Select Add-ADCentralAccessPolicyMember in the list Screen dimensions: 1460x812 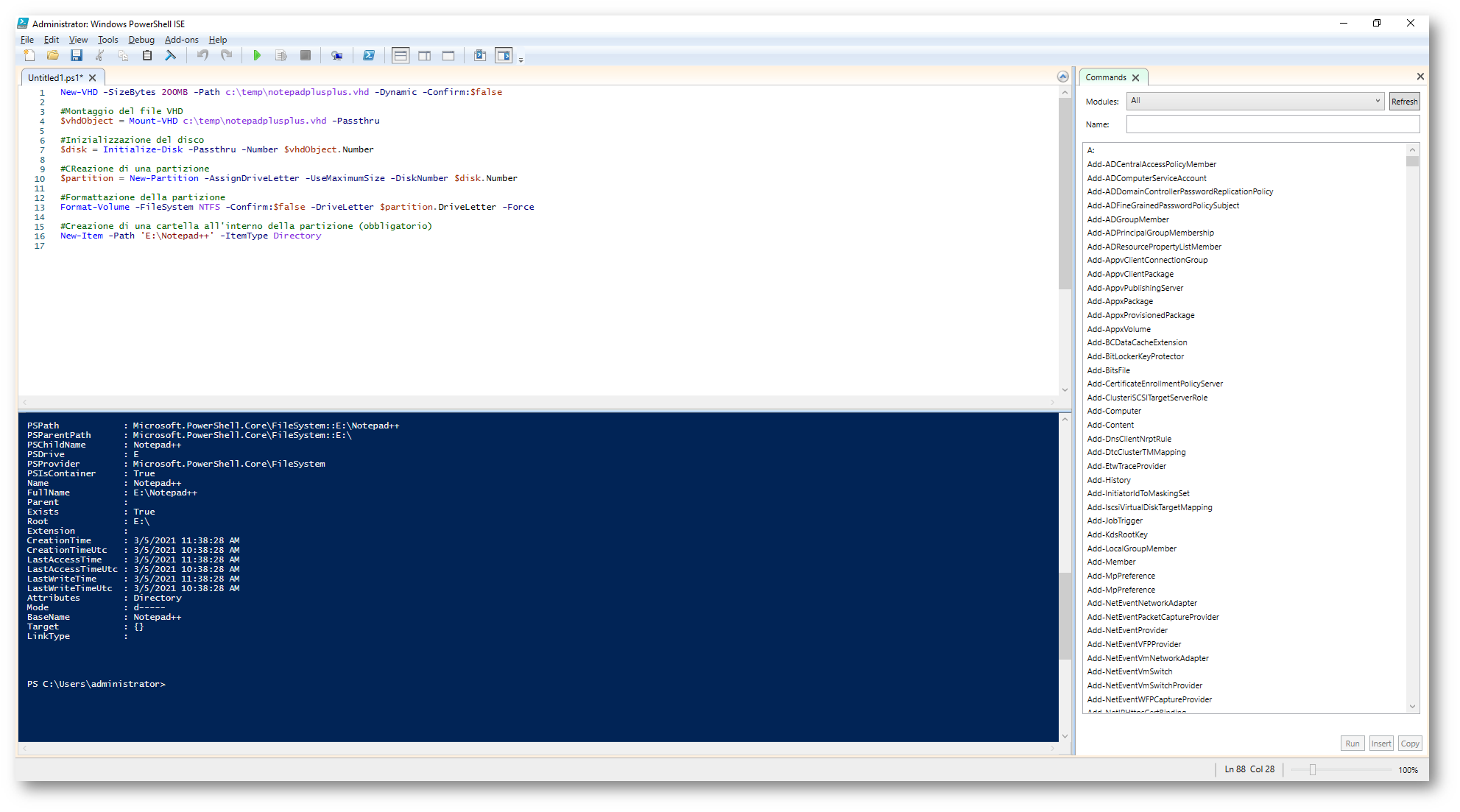click(1152, 165)
